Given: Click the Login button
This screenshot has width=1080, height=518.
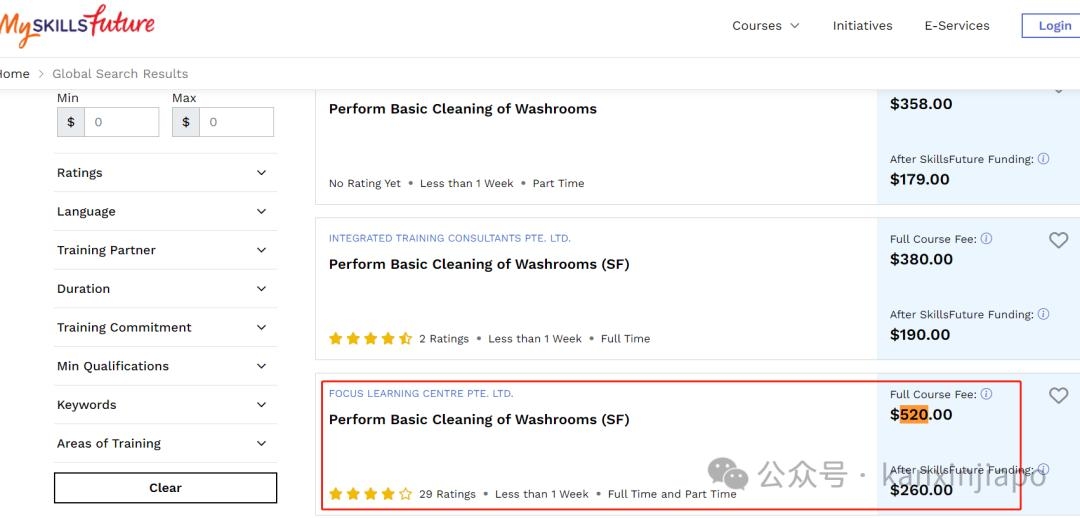Looking at the screenshot, I should (x=1054, y=26).
